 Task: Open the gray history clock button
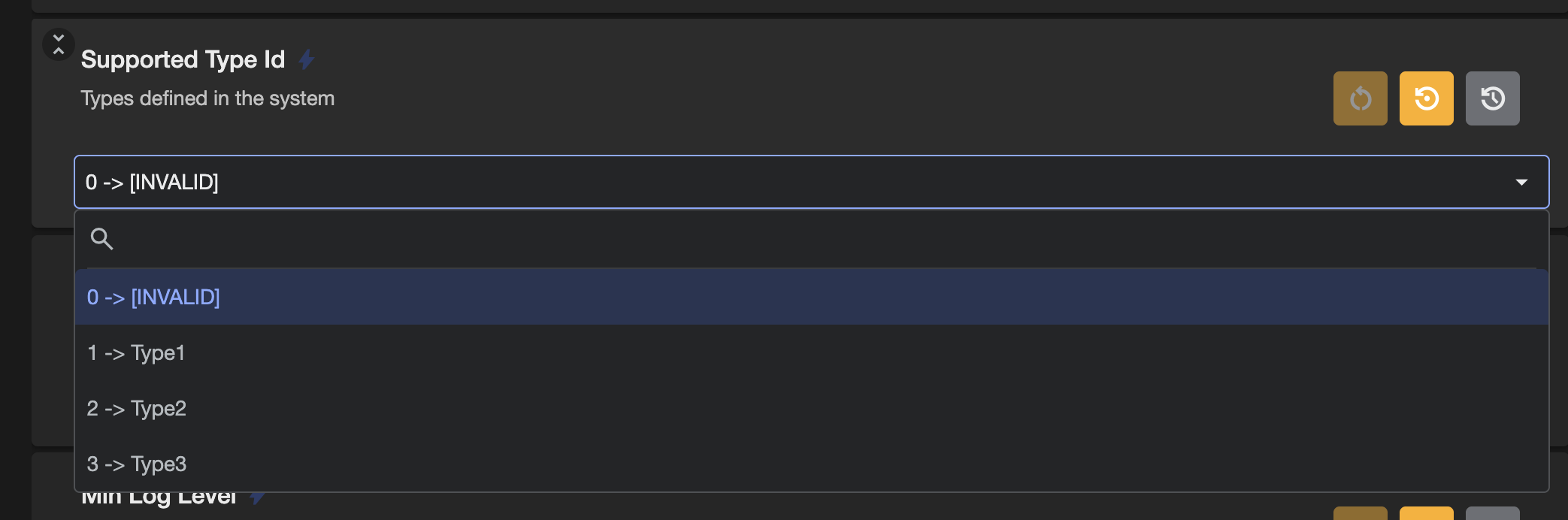(x=1492, y=98)
